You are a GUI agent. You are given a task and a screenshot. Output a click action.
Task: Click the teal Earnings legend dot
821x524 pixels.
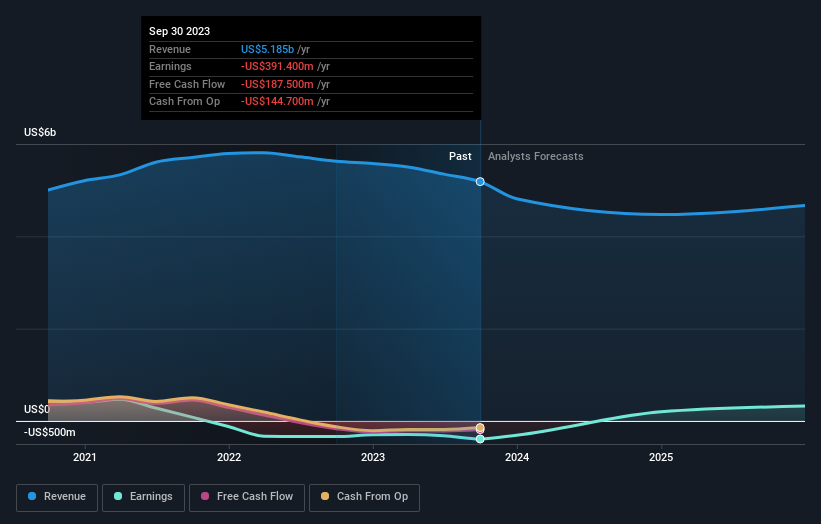click(x=118, y=496)
